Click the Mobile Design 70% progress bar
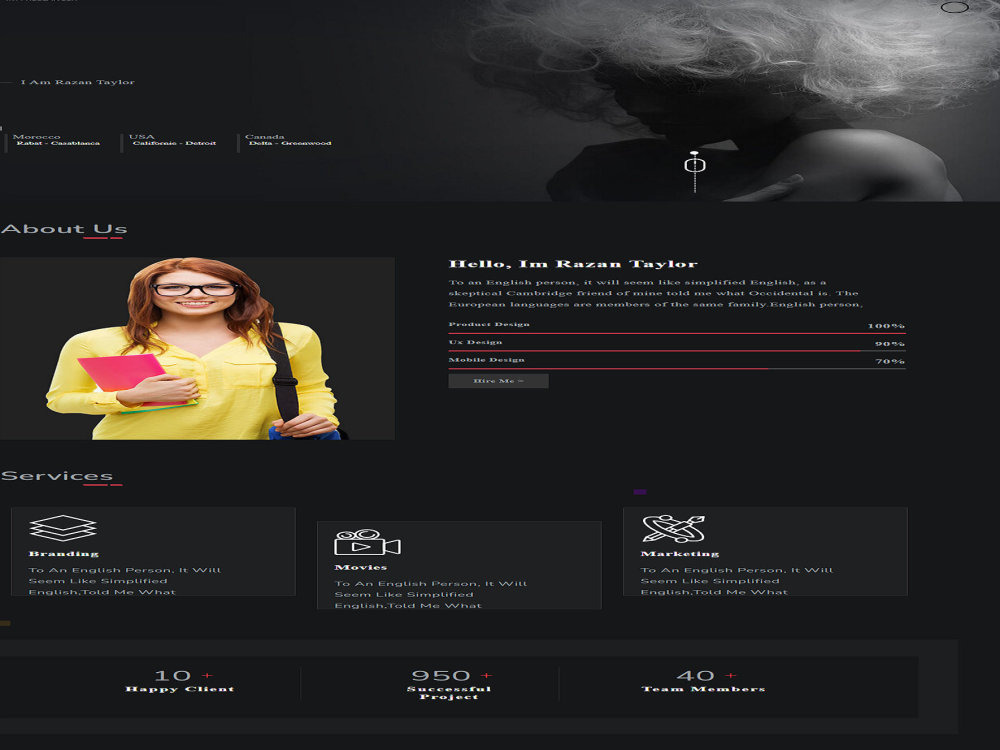1000x750 pixels. coord(677,369)
